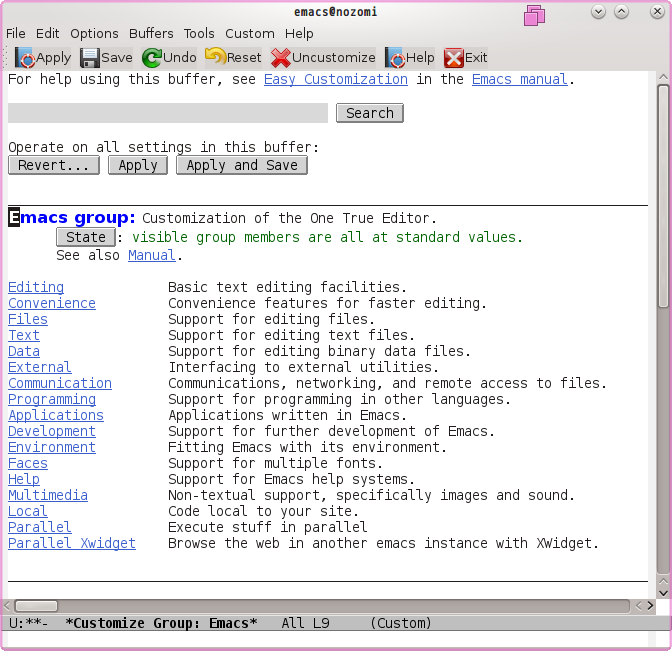Click the Apply toolbar icon
Viewport: 672px width, 651px height.
(25, 58)
